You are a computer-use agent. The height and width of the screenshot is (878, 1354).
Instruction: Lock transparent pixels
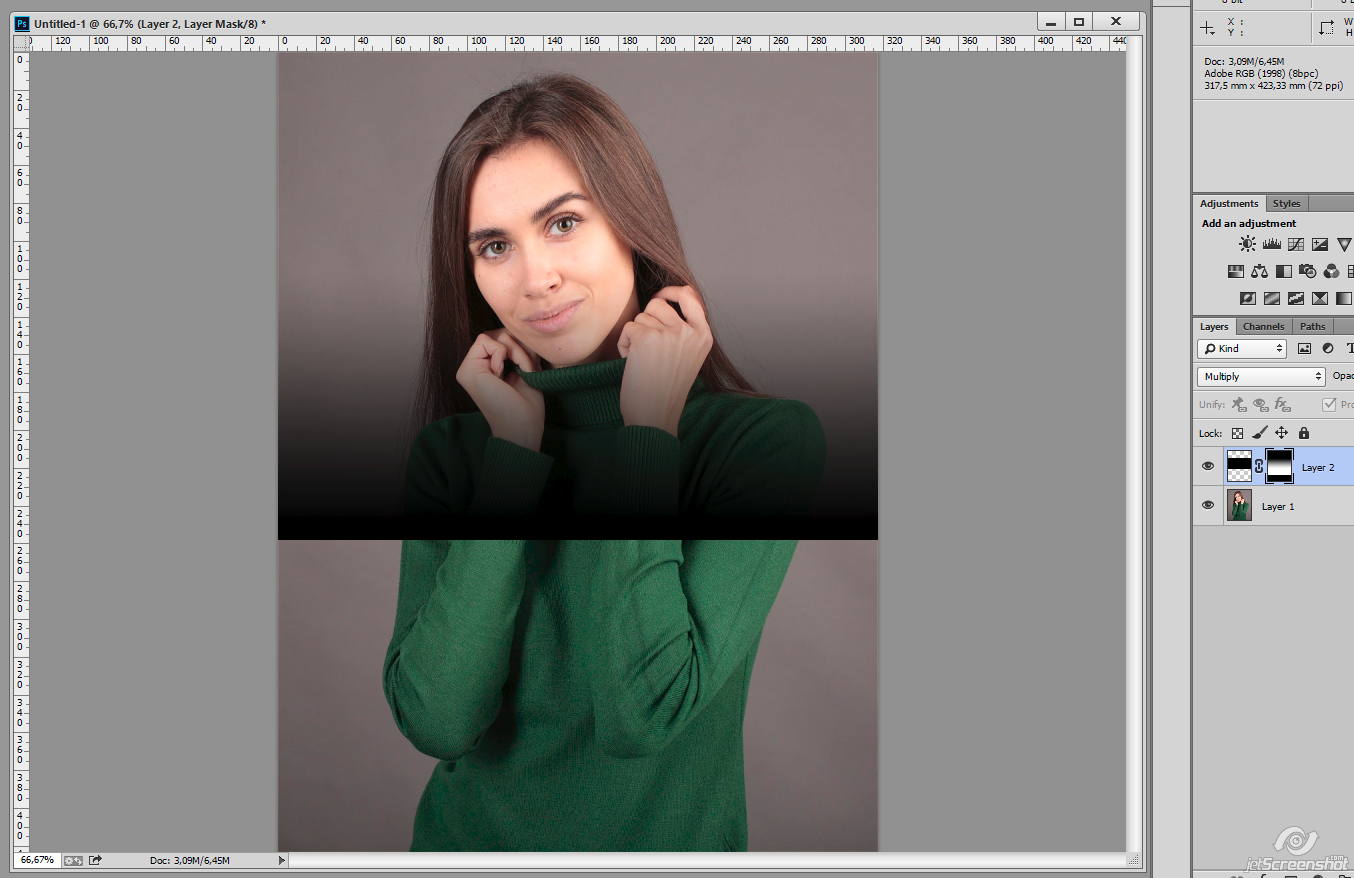[1237, 433]
